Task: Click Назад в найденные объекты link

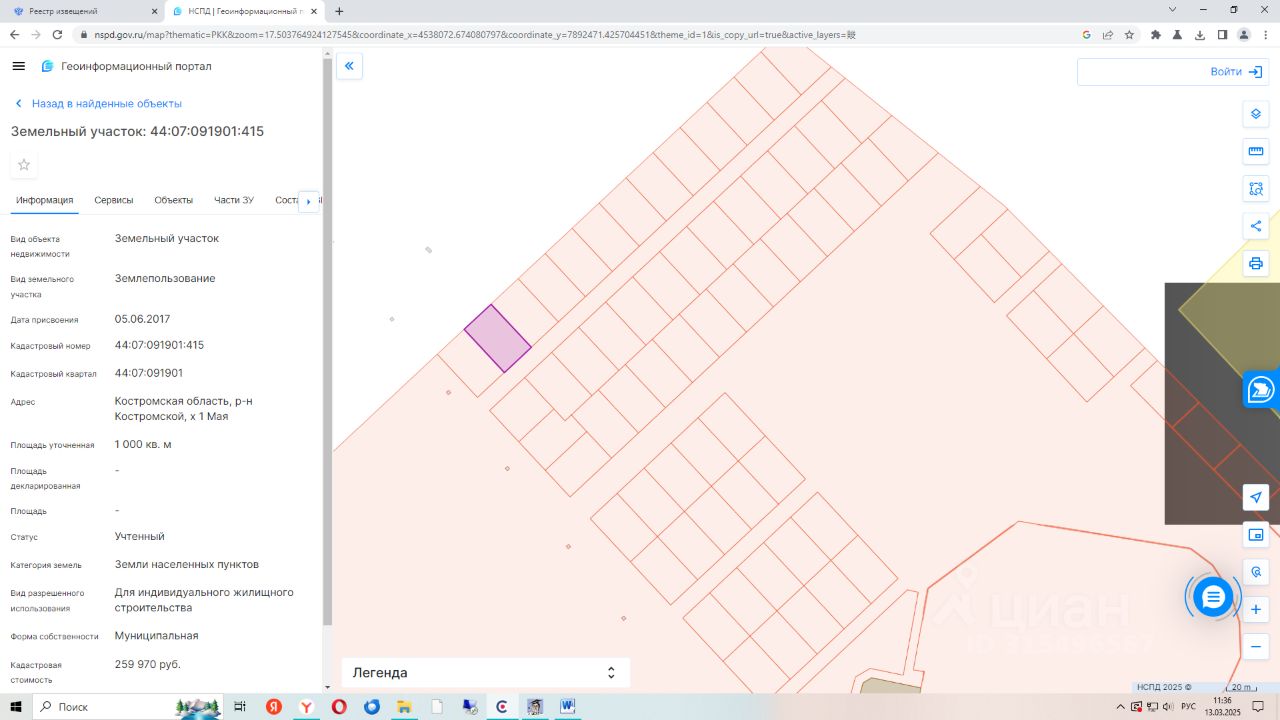Action: pos(97,103)
